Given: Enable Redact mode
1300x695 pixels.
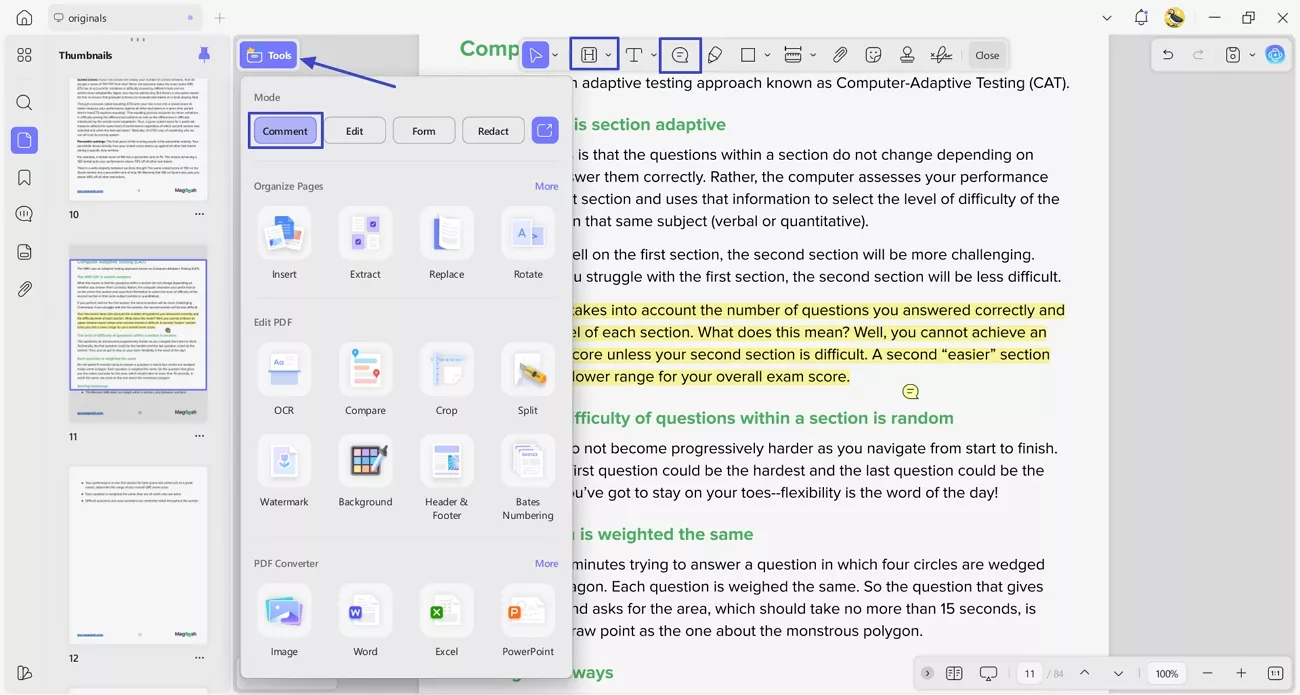Looking at the screenshot, I should click(x=492, y=130).
